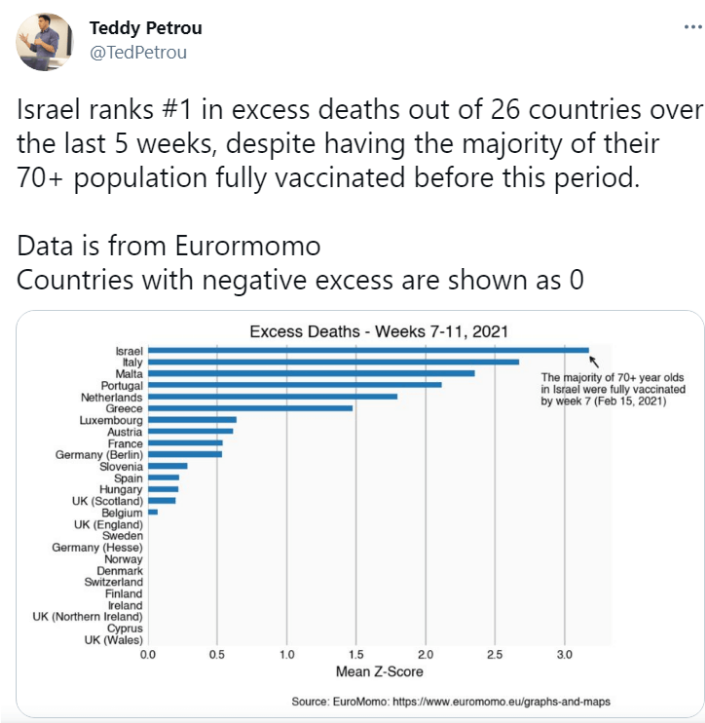Viewport: 705px width, 723px height.
Task: Click the annotation text about 70+ year olds
Action: pos(613,389)
